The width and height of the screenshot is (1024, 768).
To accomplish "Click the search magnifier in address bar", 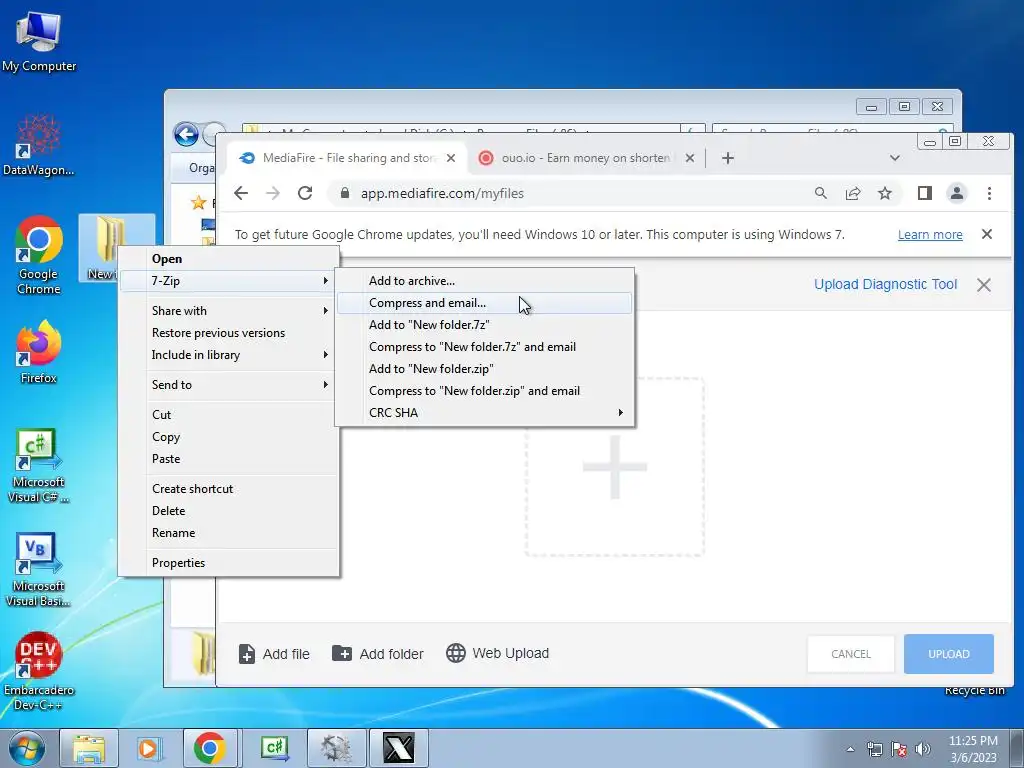I will click(821, 193).
